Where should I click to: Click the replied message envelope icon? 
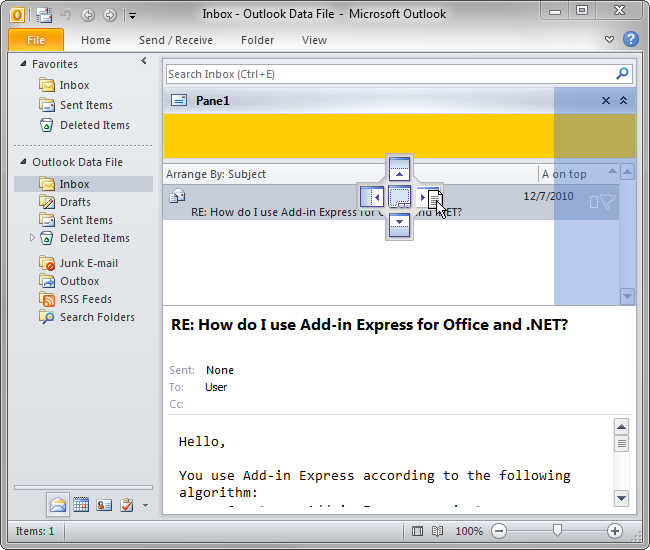(177, 195)
